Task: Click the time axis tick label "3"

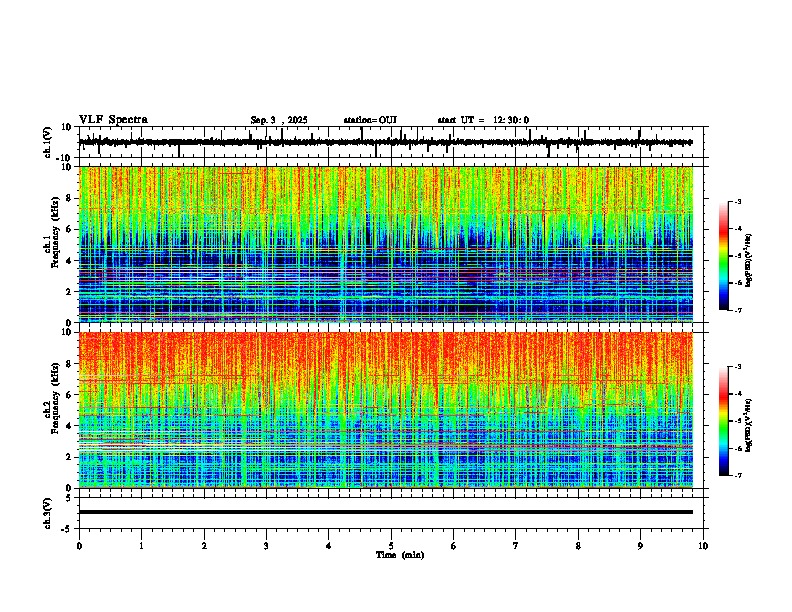Action: click(x=266, y=546)
